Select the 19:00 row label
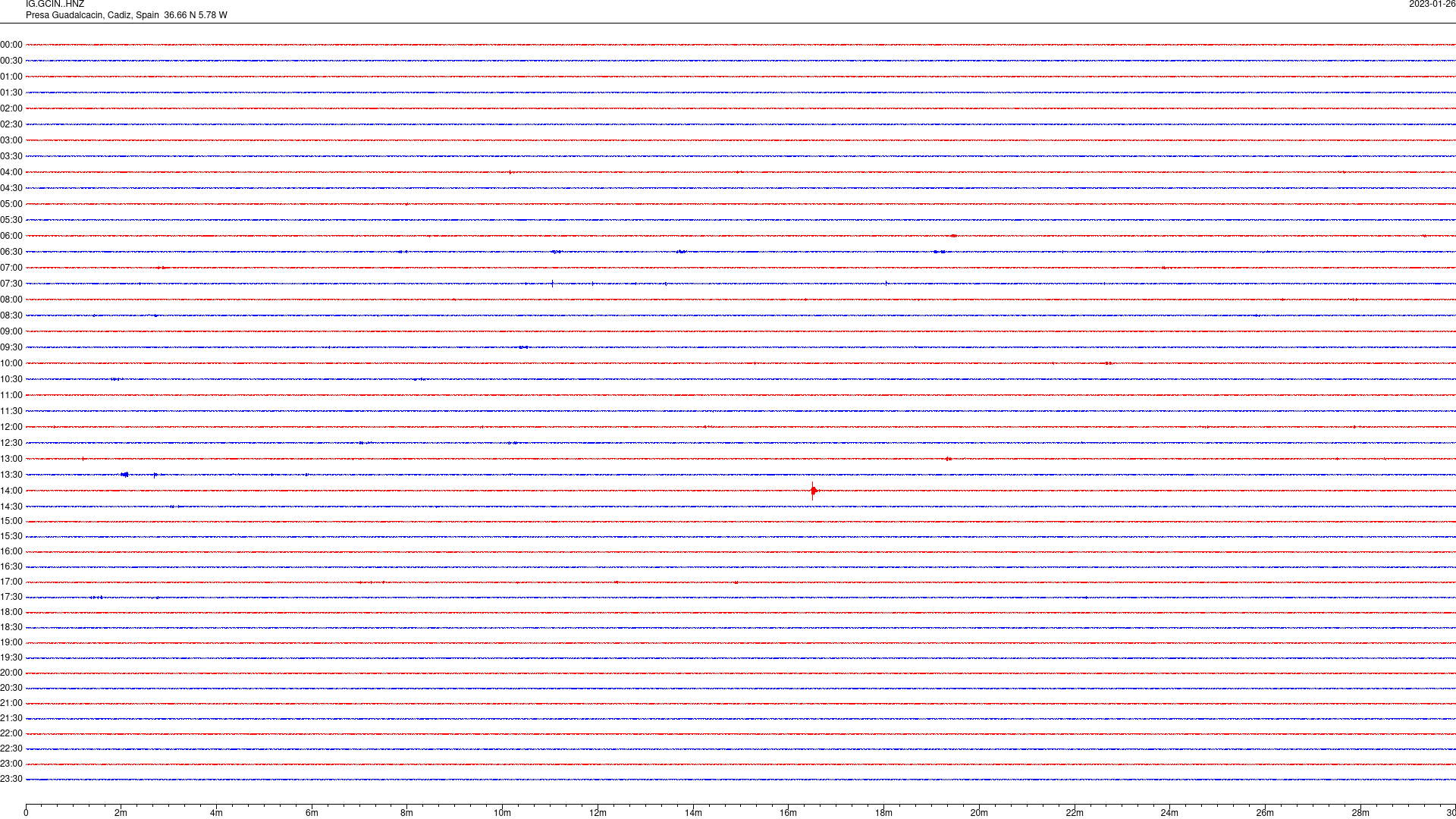 11,642
